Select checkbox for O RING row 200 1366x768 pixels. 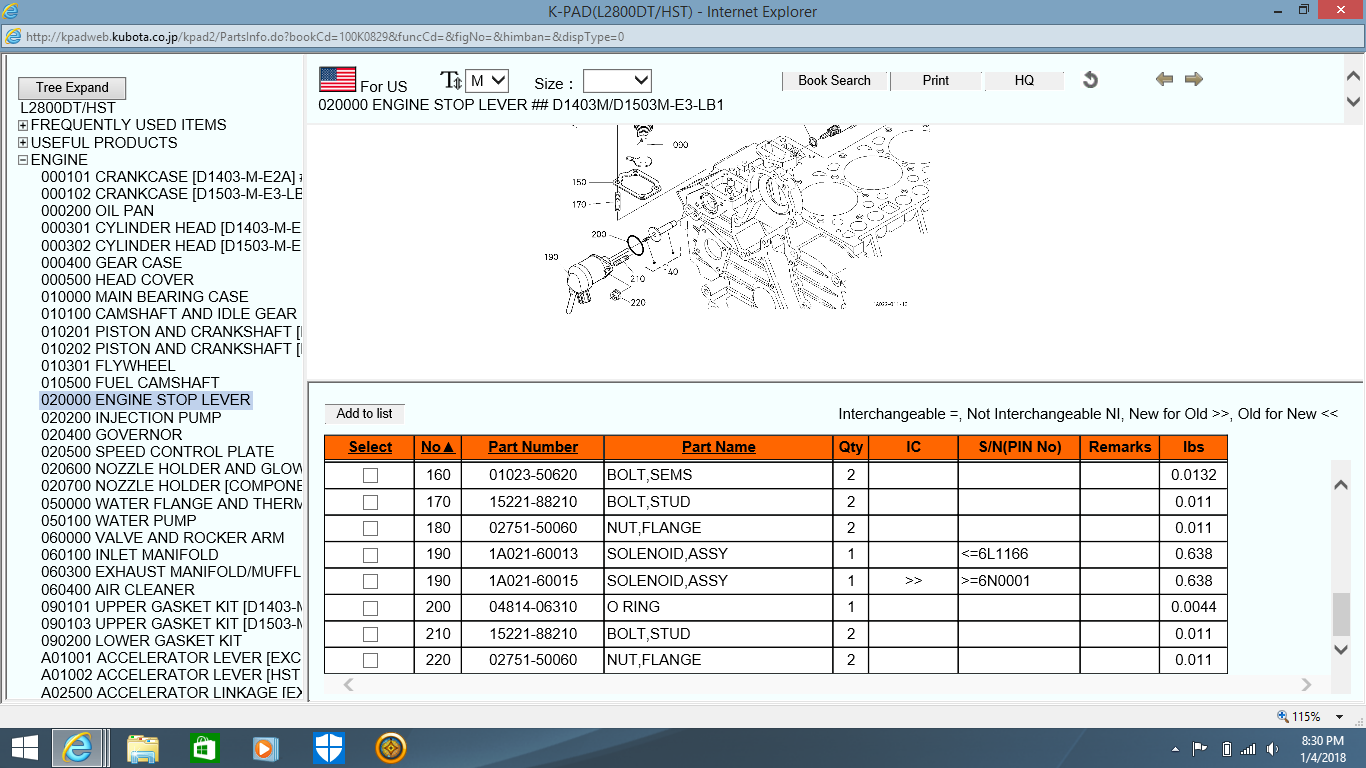pyautogui.click(x=370, y=607)
